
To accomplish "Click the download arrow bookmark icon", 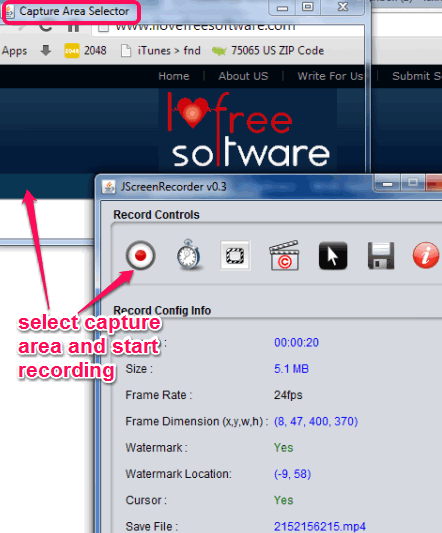I will tap(46, 51).
